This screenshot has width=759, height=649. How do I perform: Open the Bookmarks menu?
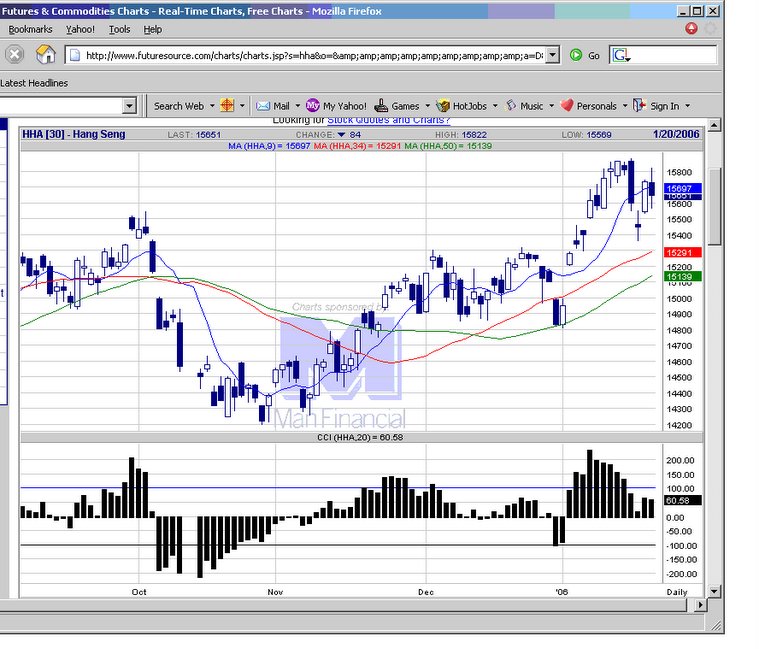pyautogui.click(x=30, y=30)
